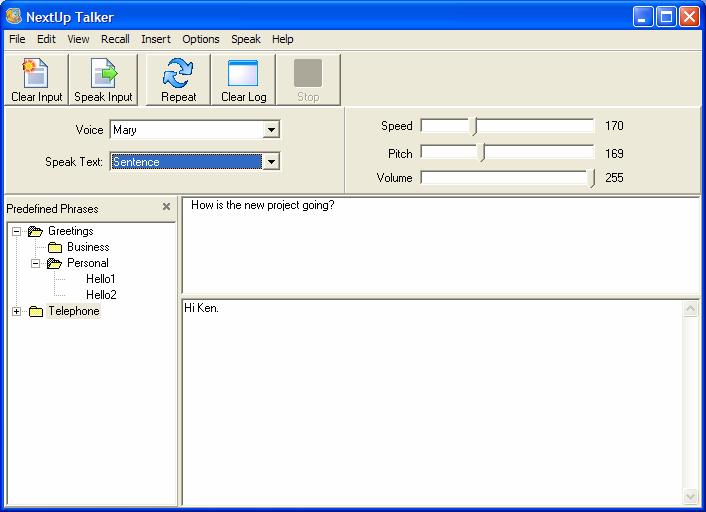Open the File menu

click(17, 39)
